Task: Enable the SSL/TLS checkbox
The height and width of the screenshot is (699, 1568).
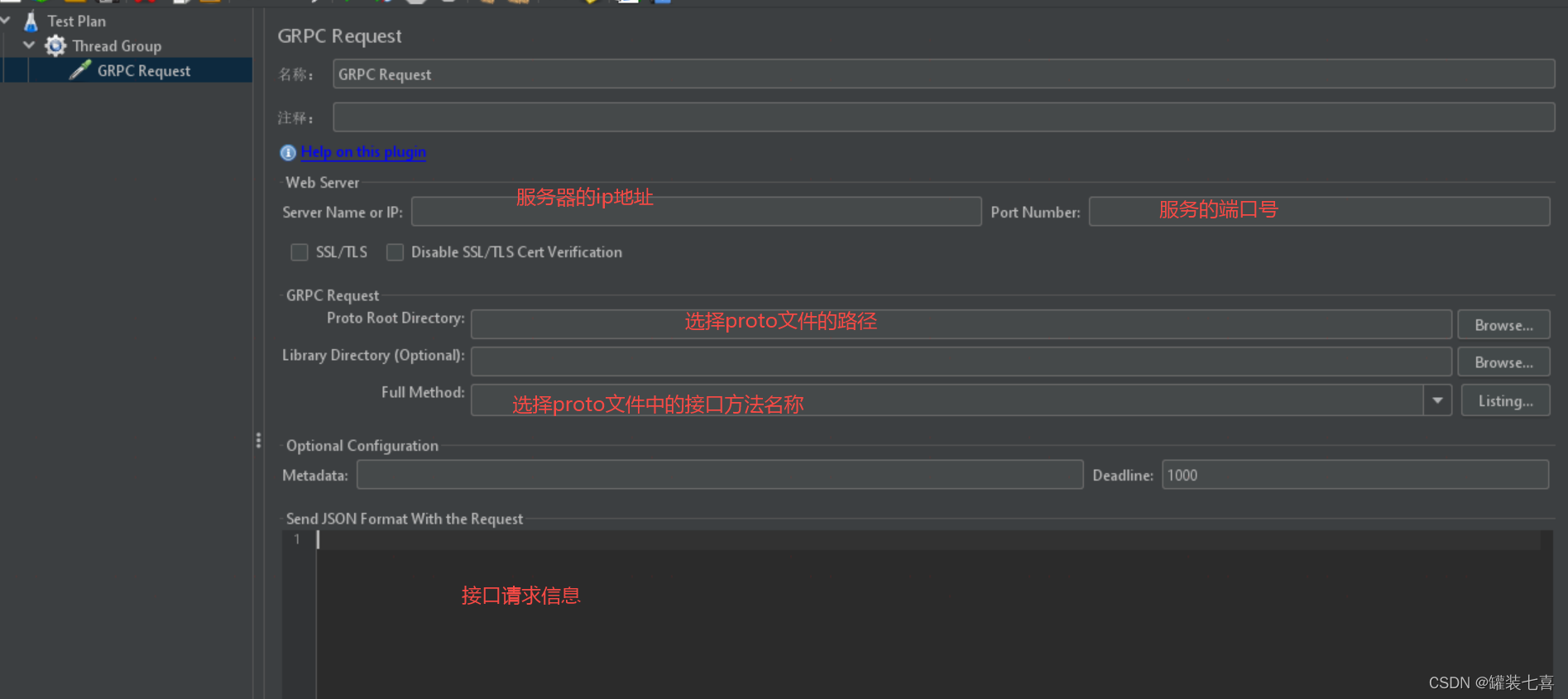Action: 300,252
